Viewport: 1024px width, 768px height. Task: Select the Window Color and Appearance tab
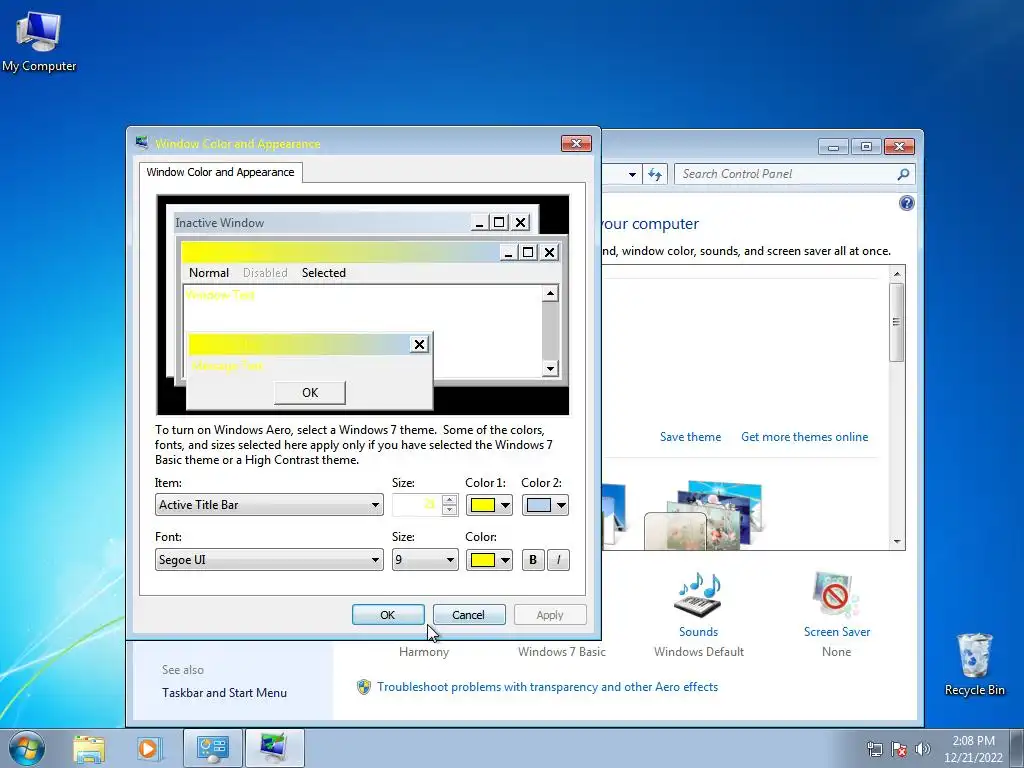point(220,172)
